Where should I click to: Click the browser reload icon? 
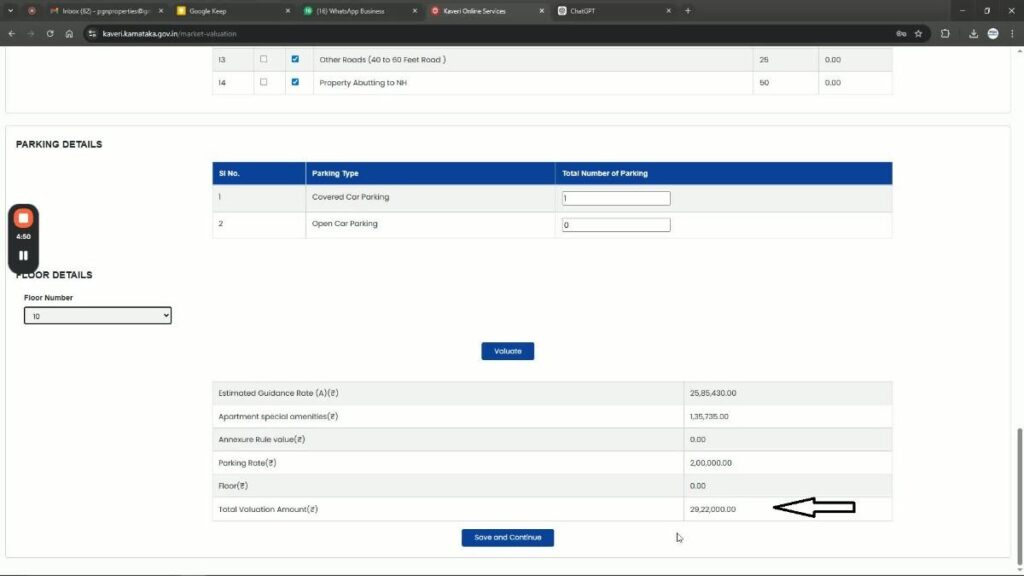click(50, 33)
